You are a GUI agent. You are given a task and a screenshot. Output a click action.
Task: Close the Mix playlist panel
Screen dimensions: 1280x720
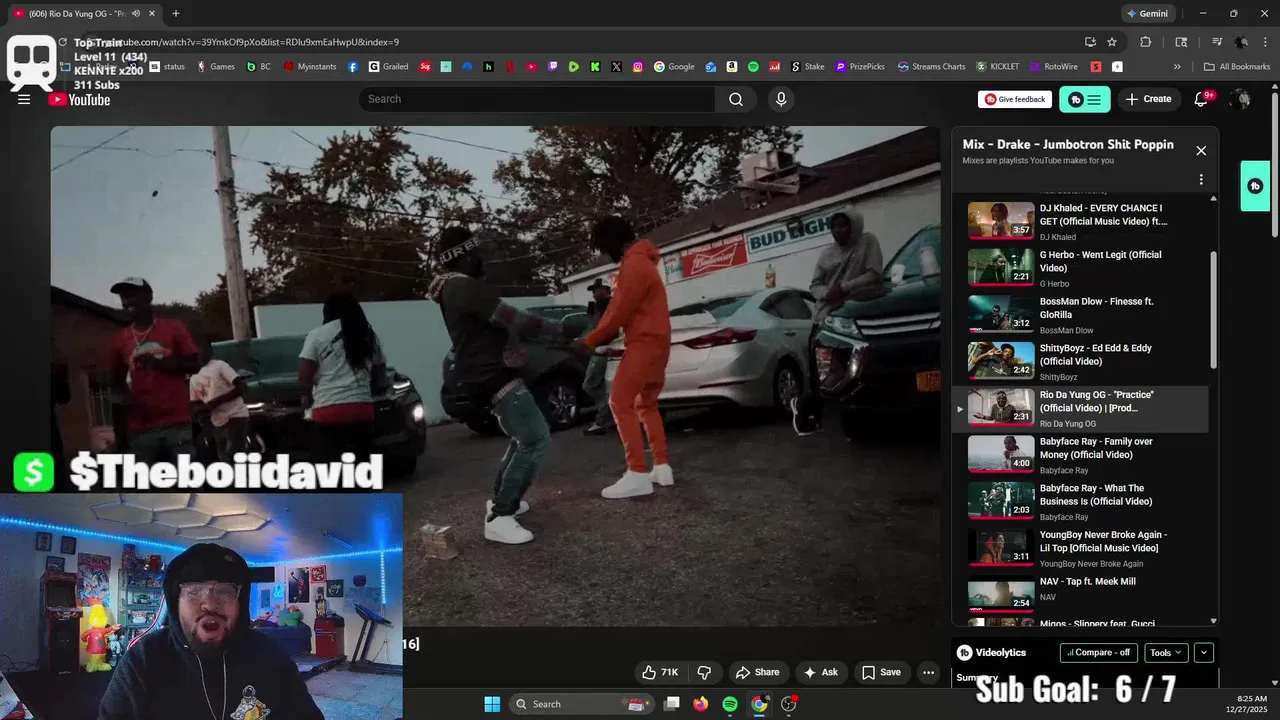click(x=1201, y=151)
